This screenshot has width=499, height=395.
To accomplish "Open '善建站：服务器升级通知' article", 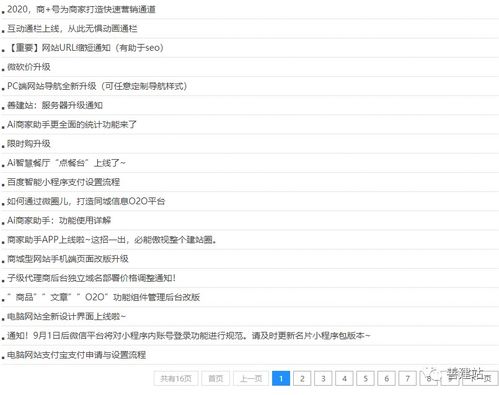I will click(x=55, y=105).
